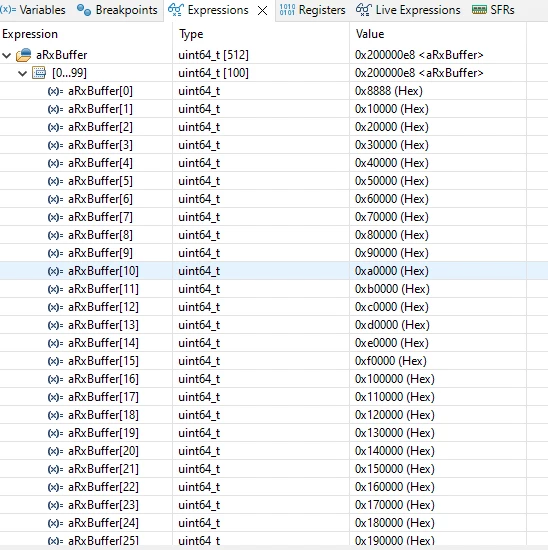Click the variable icon beside aRxBuffer[20]
The height and width of the screenshot is (550, 548).
[55, 451]
